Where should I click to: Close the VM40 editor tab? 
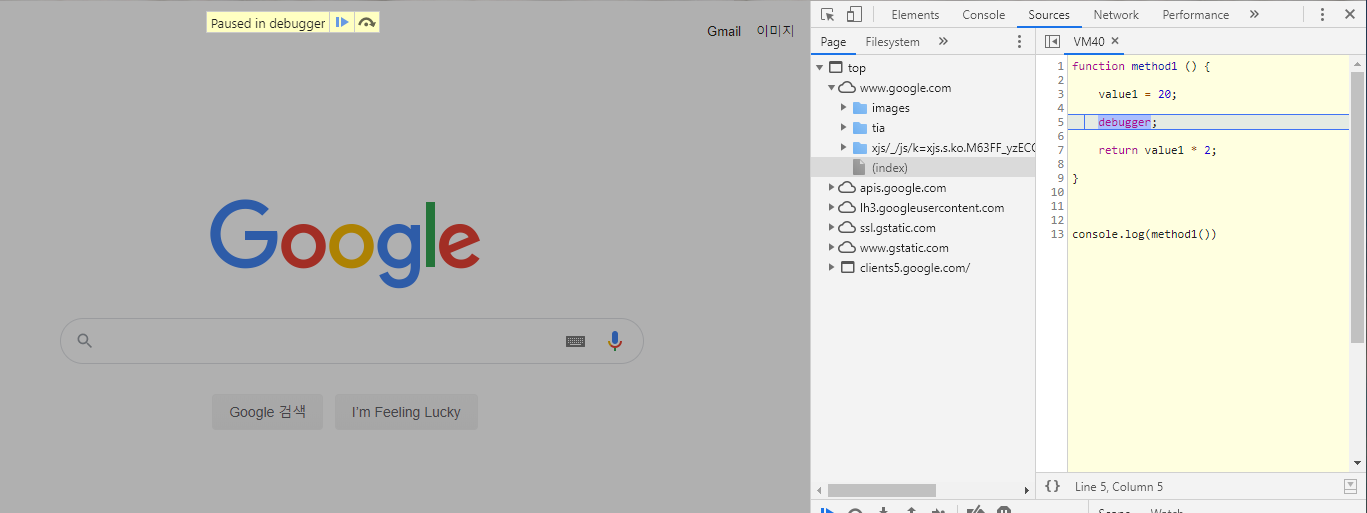tap(1116, 42)
